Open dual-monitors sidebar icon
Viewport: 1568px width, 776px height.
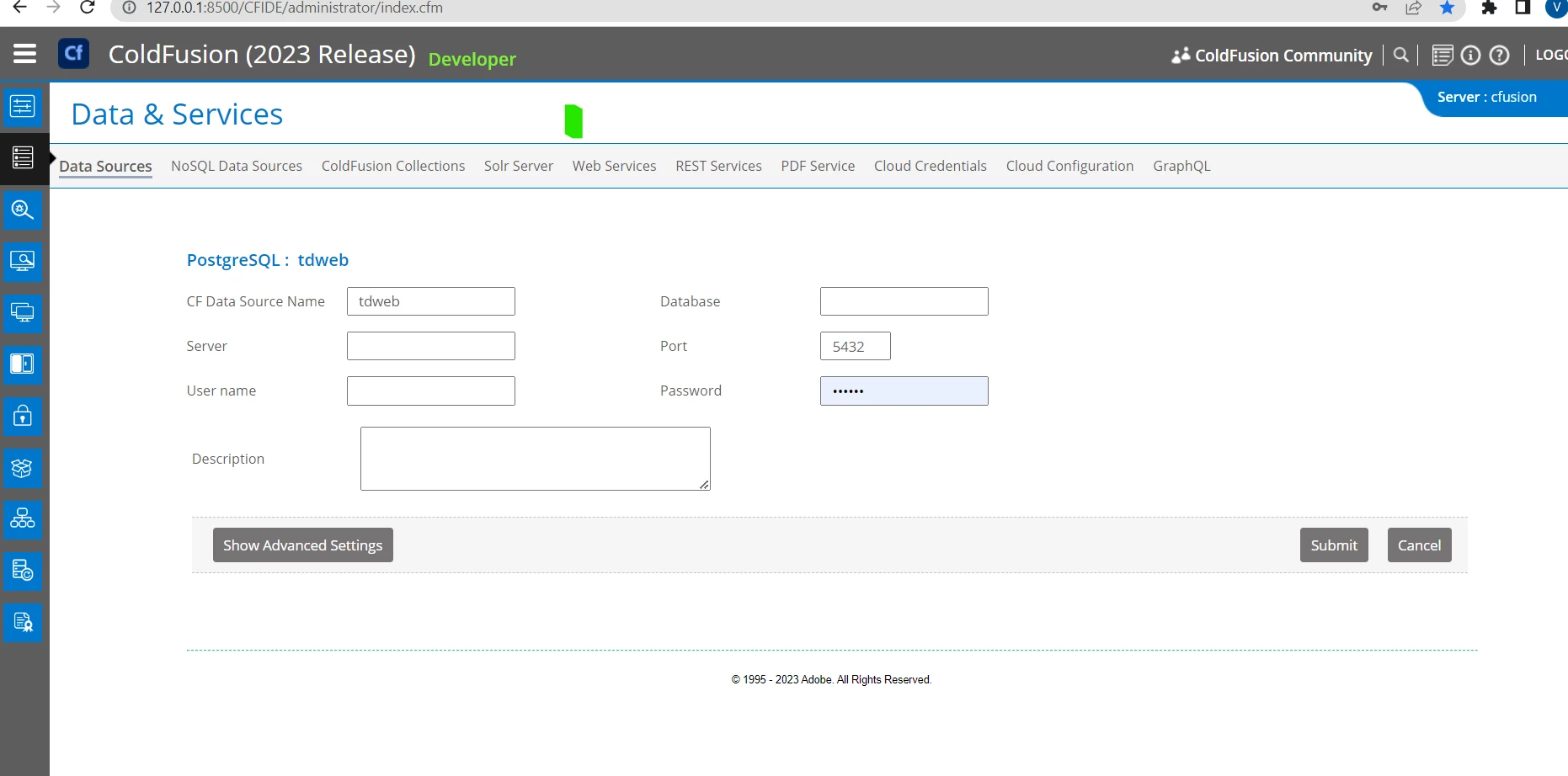tap(23, 312)
